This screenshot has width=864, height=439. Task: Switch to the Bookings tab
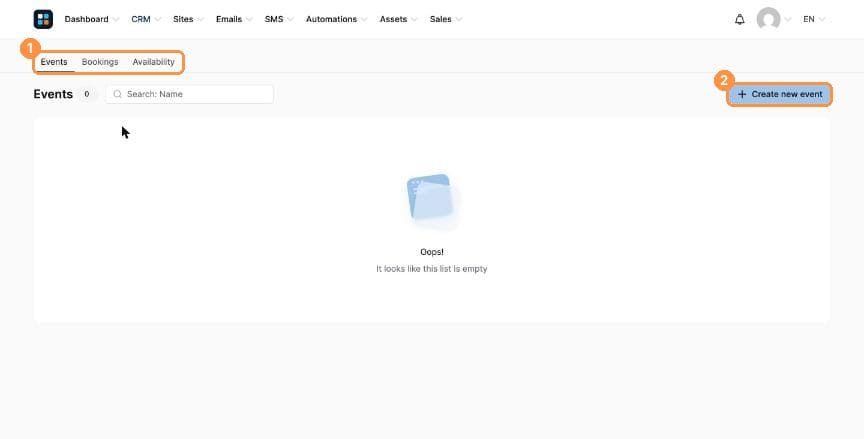100,62
